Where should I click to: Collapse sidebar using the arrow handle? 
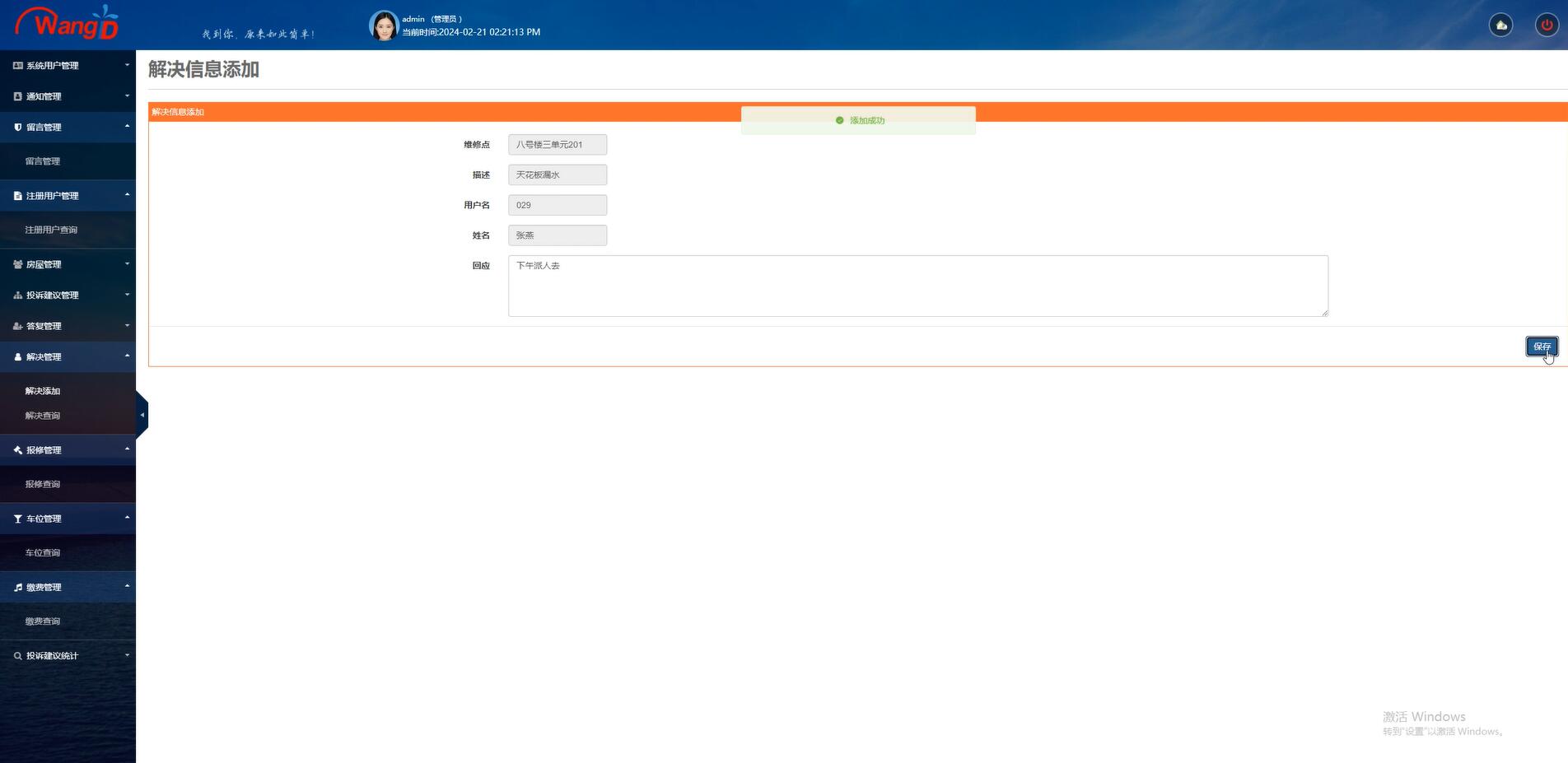[142, 415]
